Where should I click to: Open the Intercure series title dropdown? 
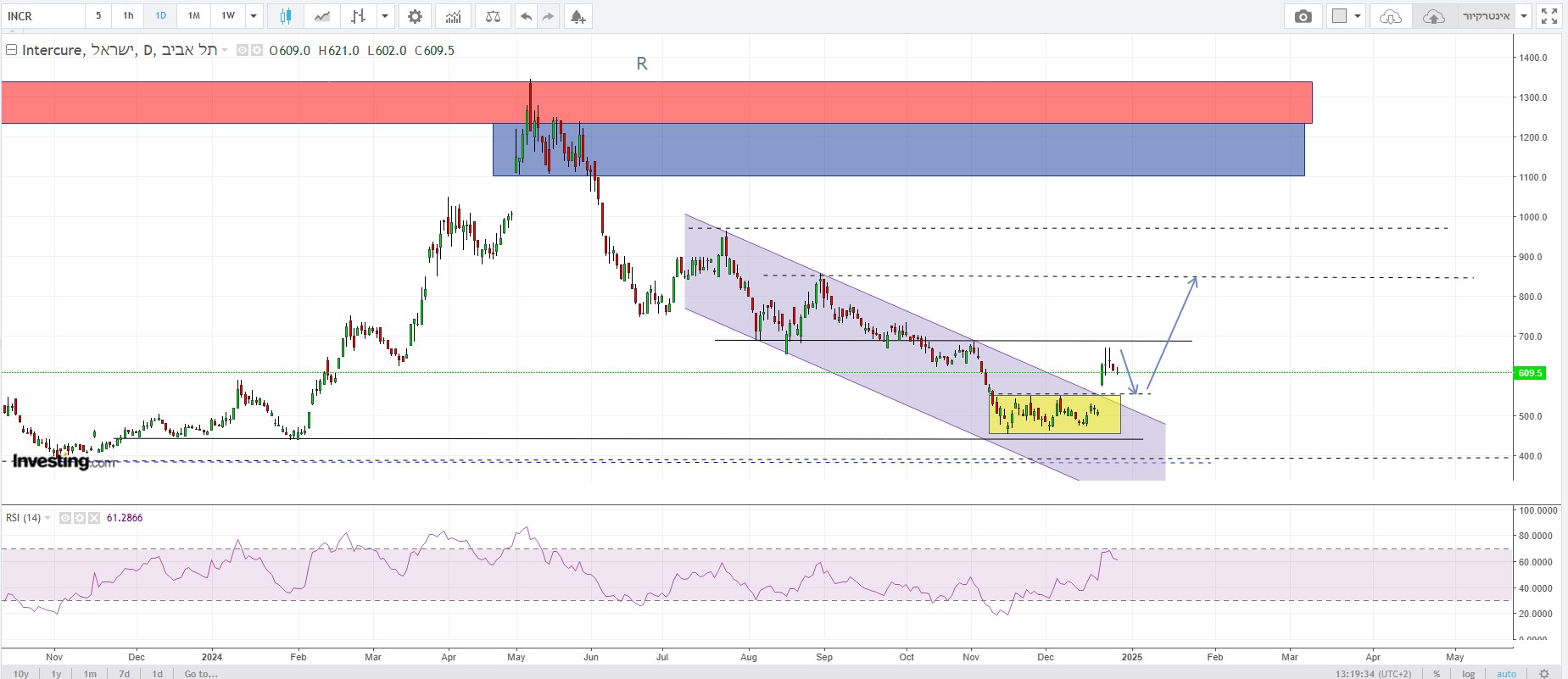(225, 51)
